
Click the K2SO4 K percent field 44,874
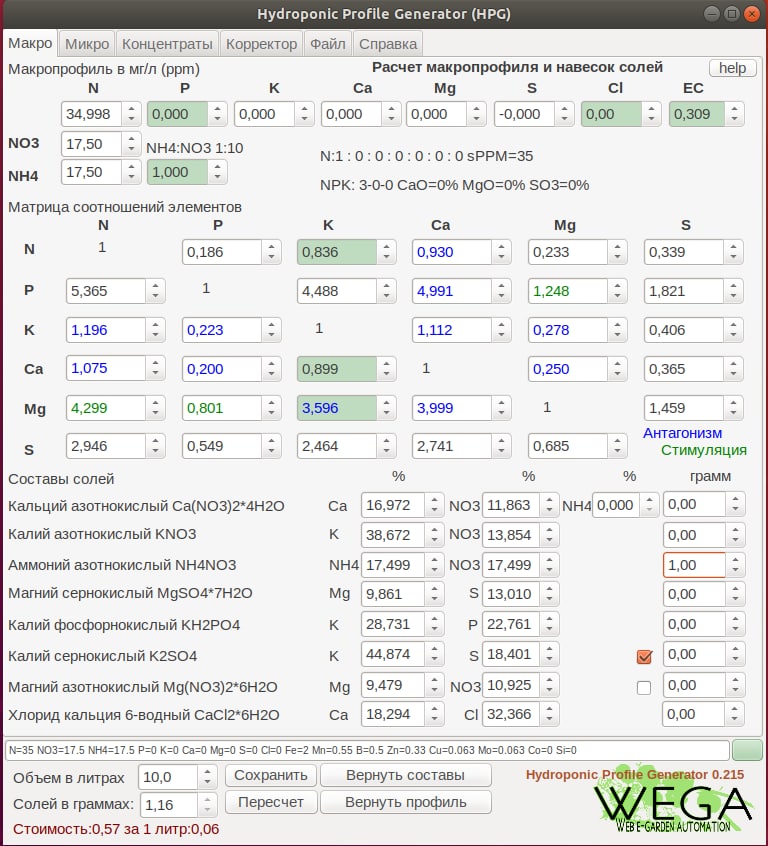tap(393, 654)
